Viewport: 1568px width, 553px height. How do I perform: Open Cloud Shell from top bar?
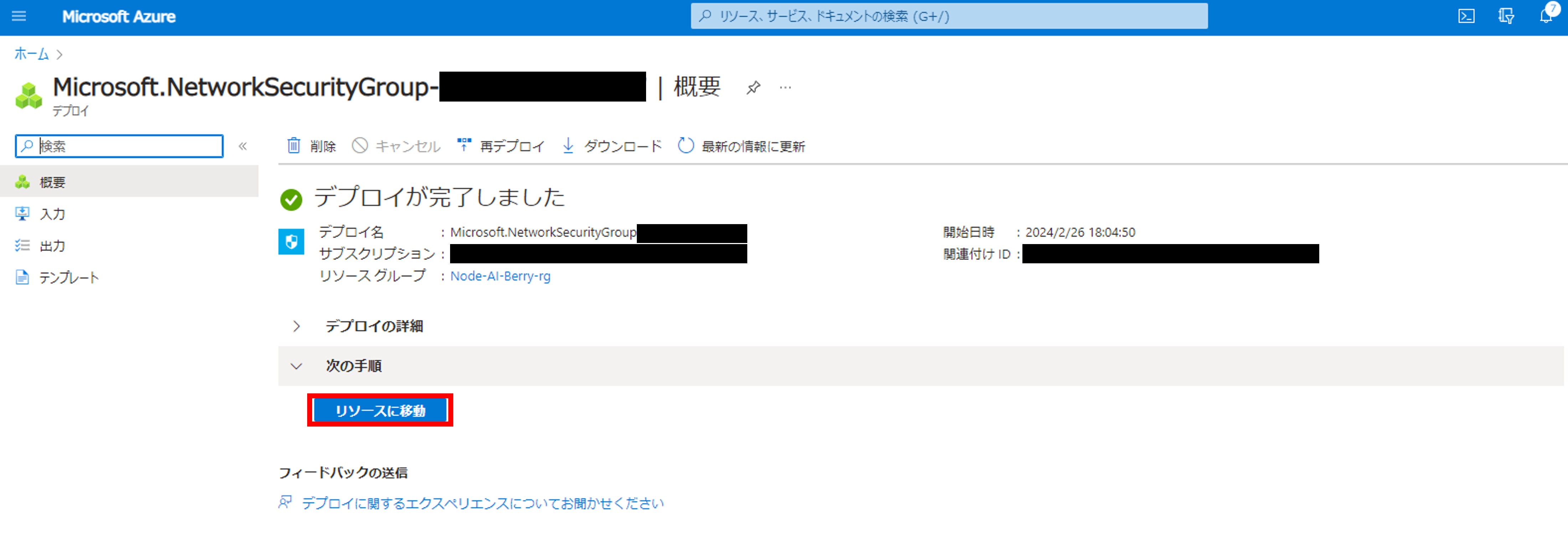tap(1466, 16)
